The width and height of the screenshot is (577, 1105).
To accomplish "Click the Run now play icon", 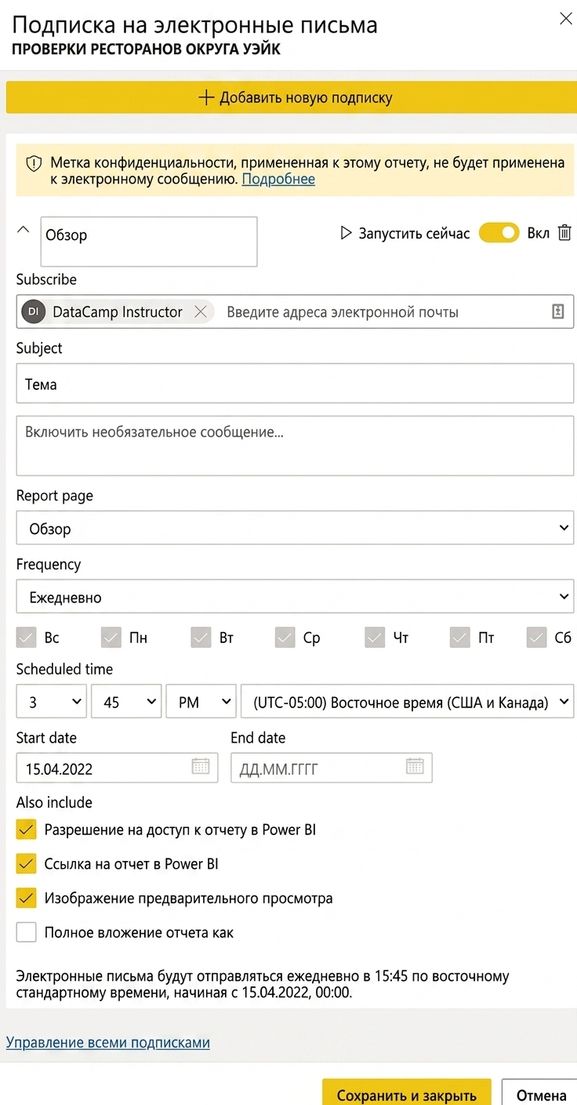I will (346, 233).
